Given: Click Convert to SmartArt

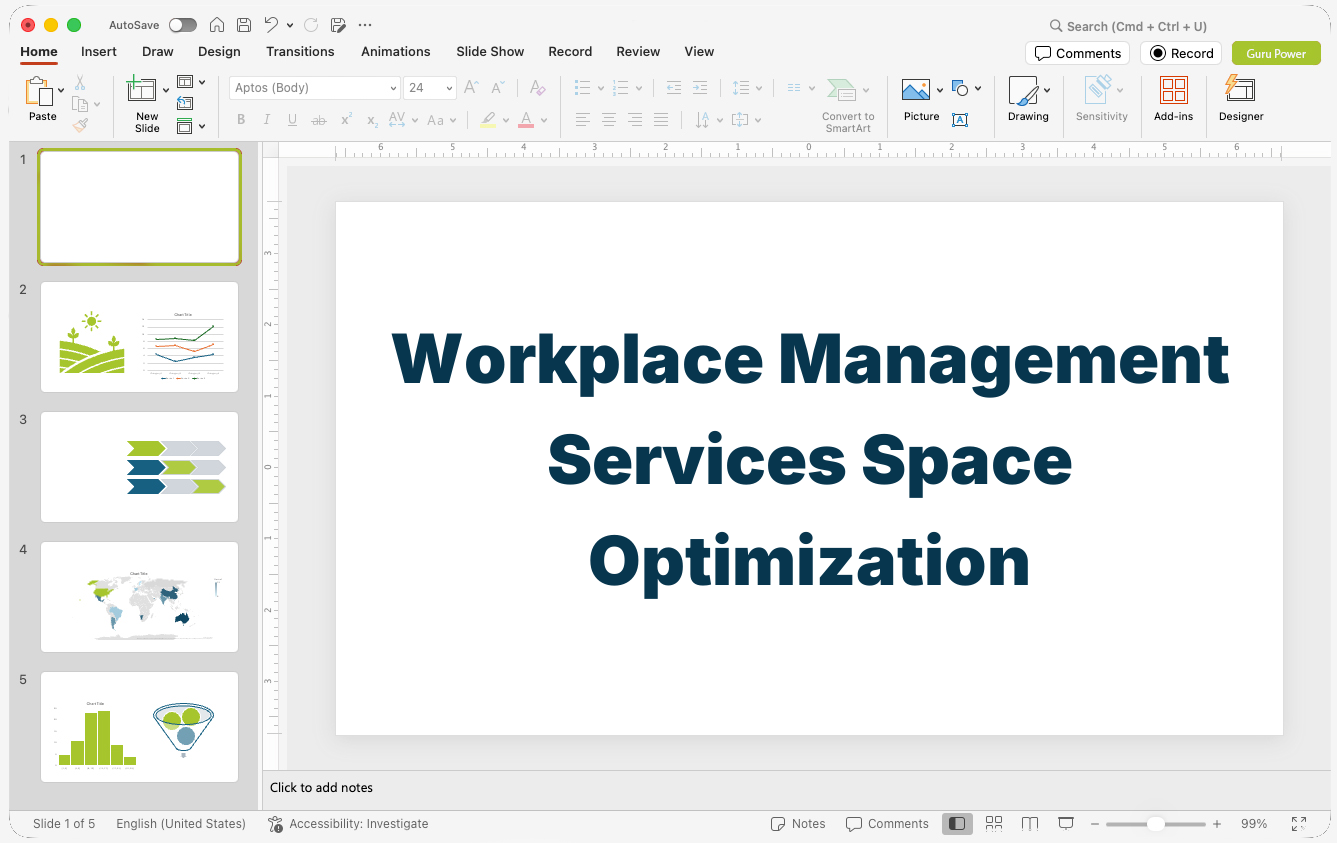Looking at the screenshot, I should 848,105.
